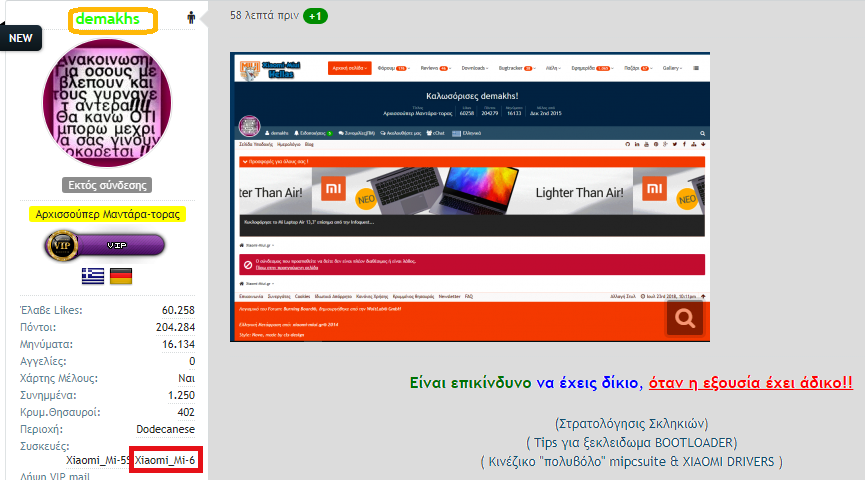This screenshot has width=865, height=480.
Task: Click the +1 like counter badge
Action: click(315, 16)
